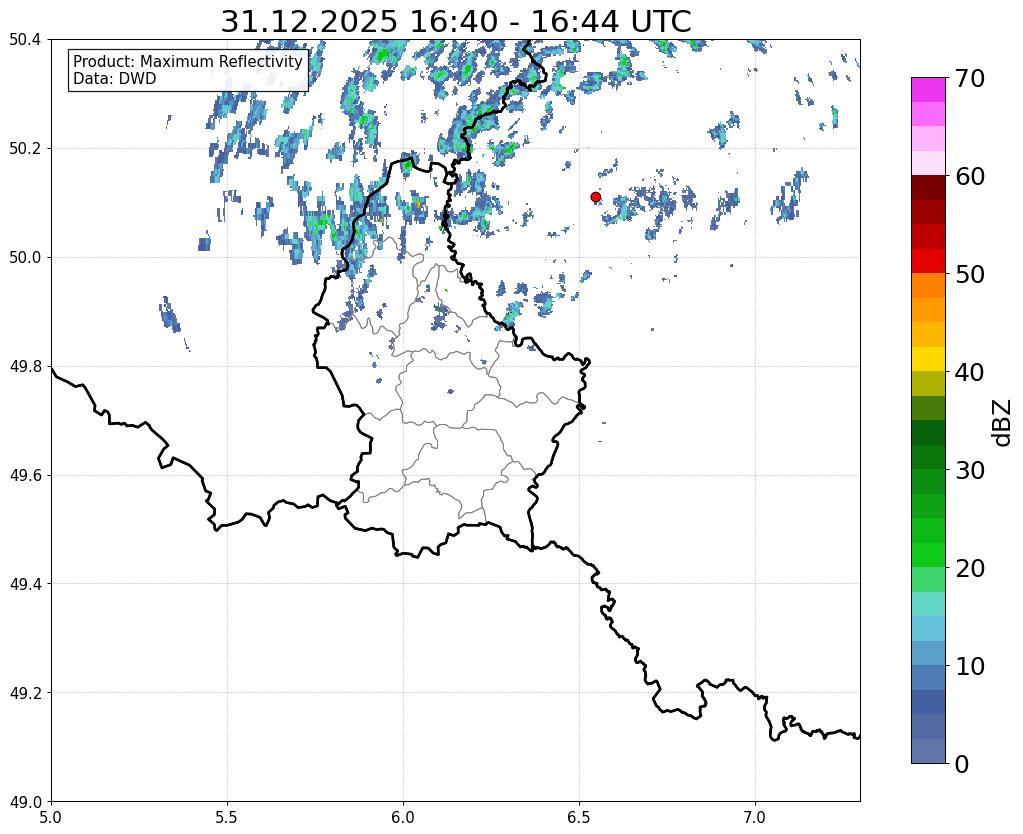
Task: Click the 70 tick label on colorbar
Action: tap(970, 78)
